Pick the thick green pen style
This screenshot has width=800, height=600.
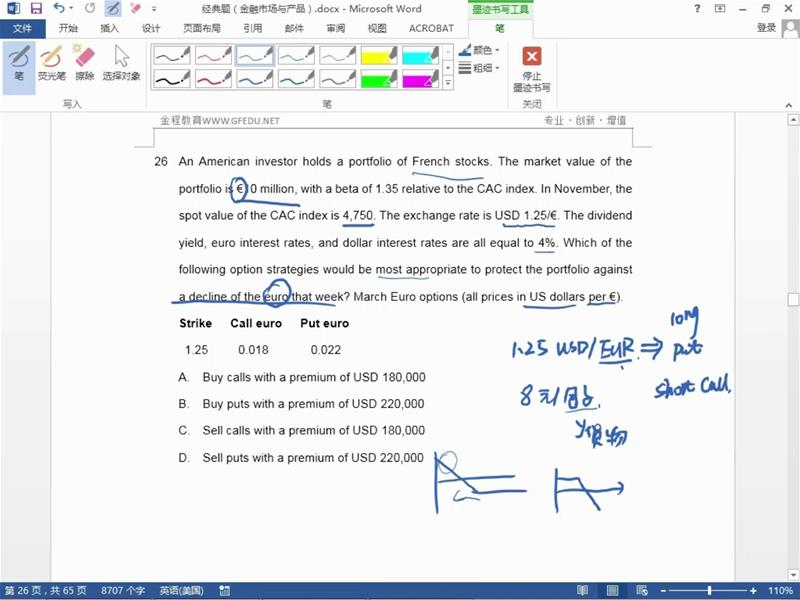click(x=296, y=79)
